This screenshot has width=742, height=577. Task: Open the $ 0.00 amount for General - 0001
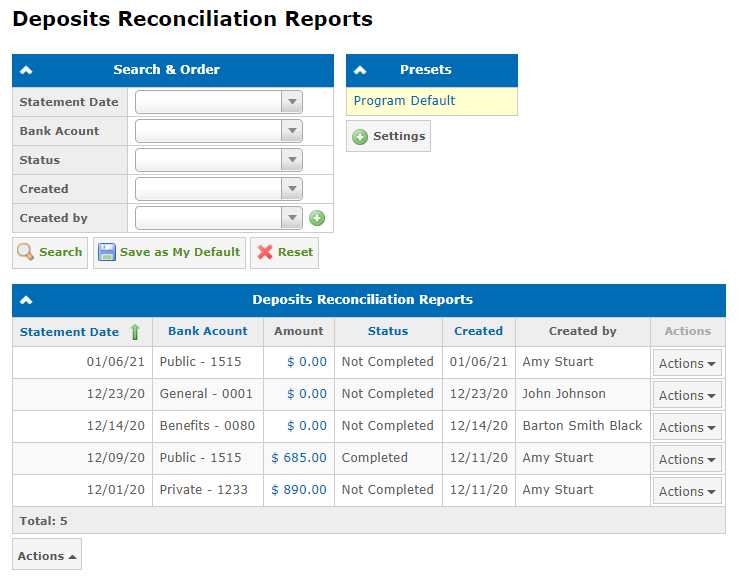pyautogui.click(x=307, y=394)
